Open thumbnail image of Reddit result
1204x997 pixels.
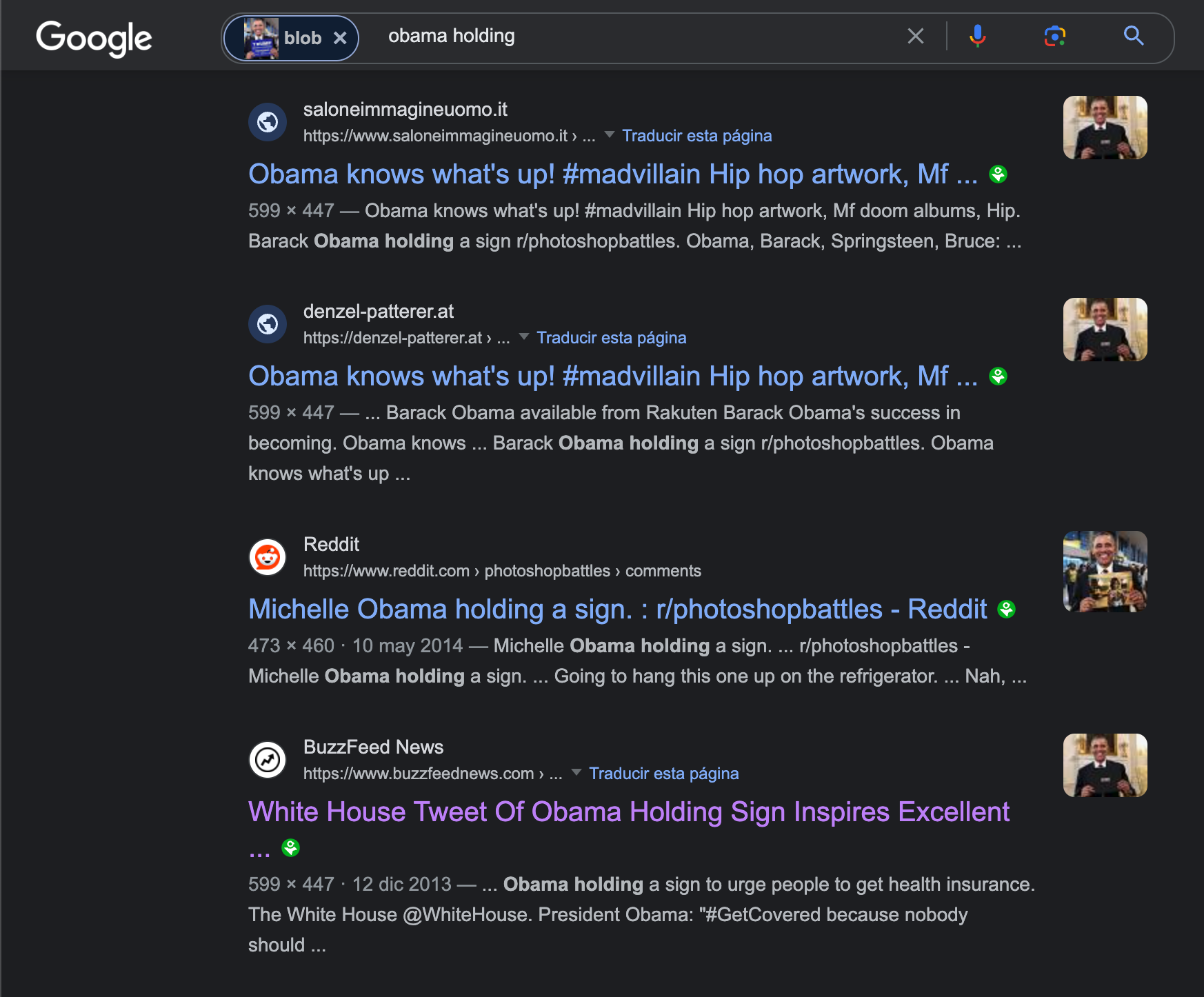point(1105,572)
